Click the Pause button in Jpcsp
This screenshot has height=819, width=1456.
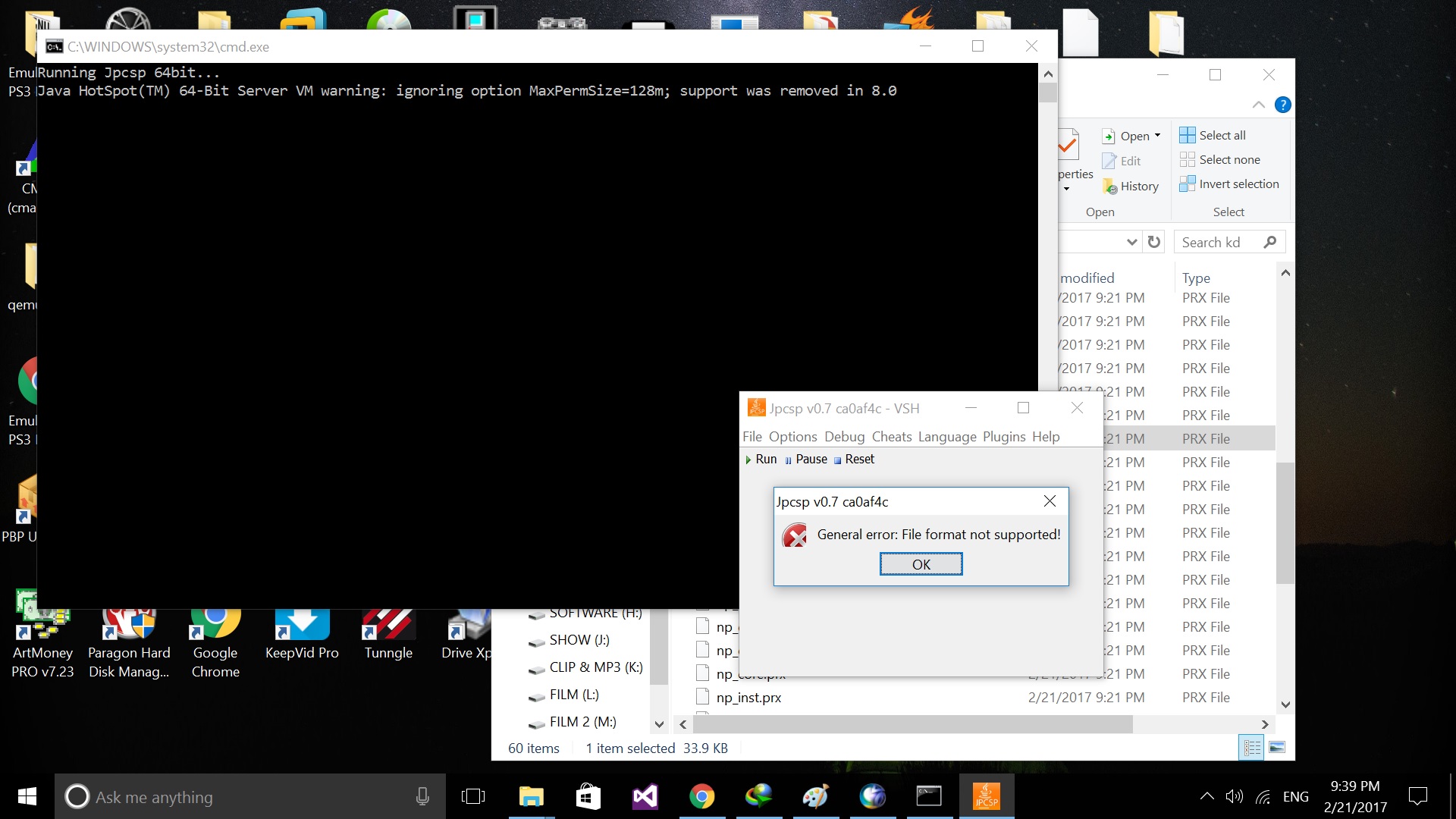(805, 460)
